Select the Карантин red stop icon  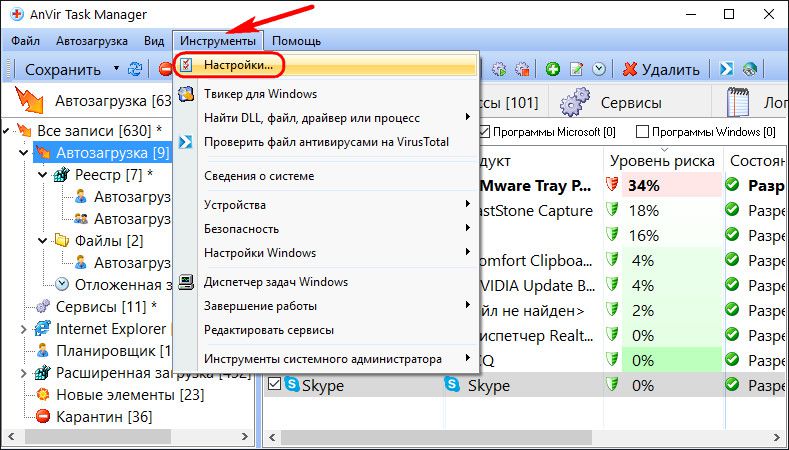click(43, 417)
